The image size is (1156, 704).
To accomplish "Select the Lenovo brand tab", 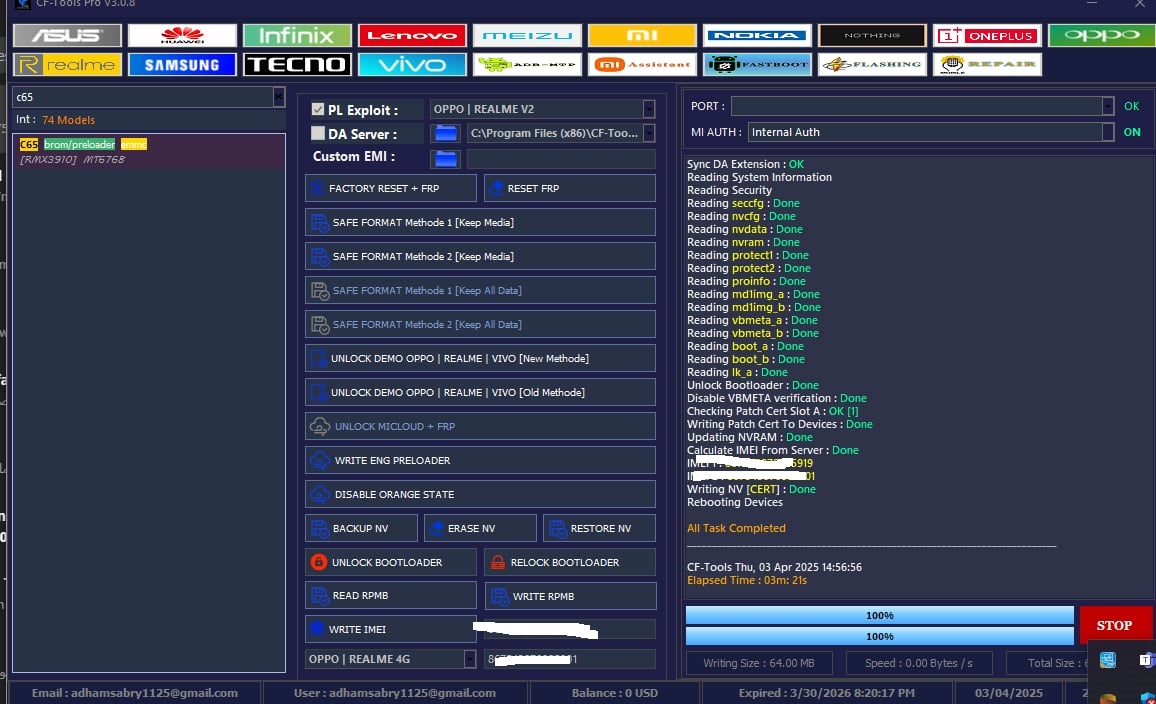I will click(412, 35).
